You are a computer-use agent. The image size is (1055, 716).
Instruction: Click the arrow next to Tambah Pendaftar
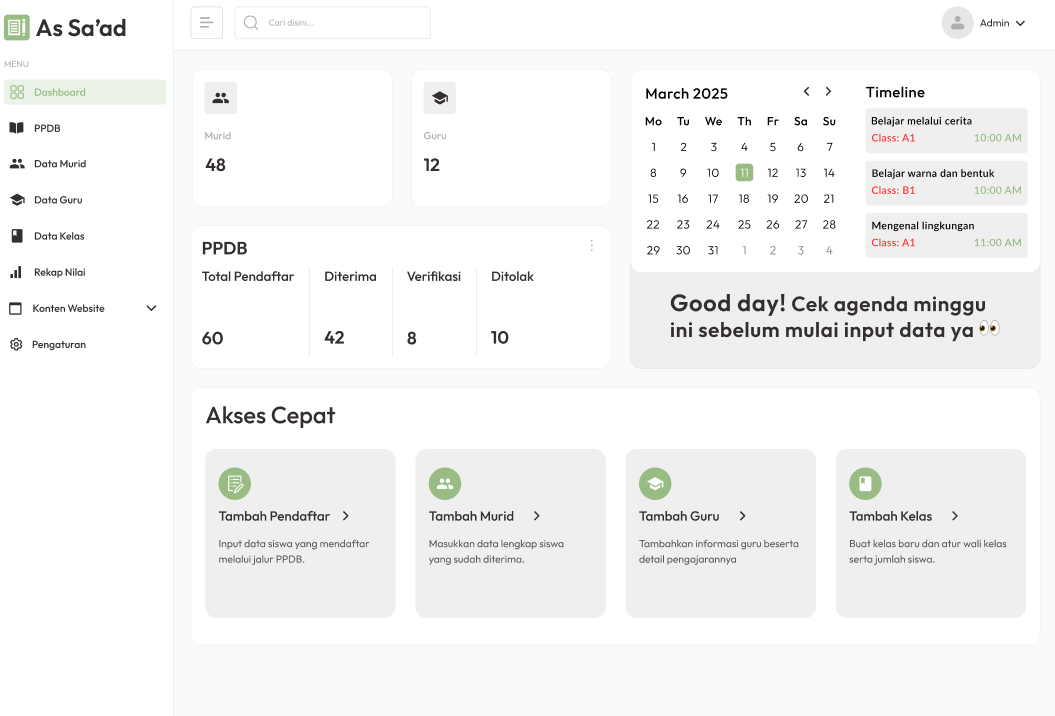coord(346,516)
